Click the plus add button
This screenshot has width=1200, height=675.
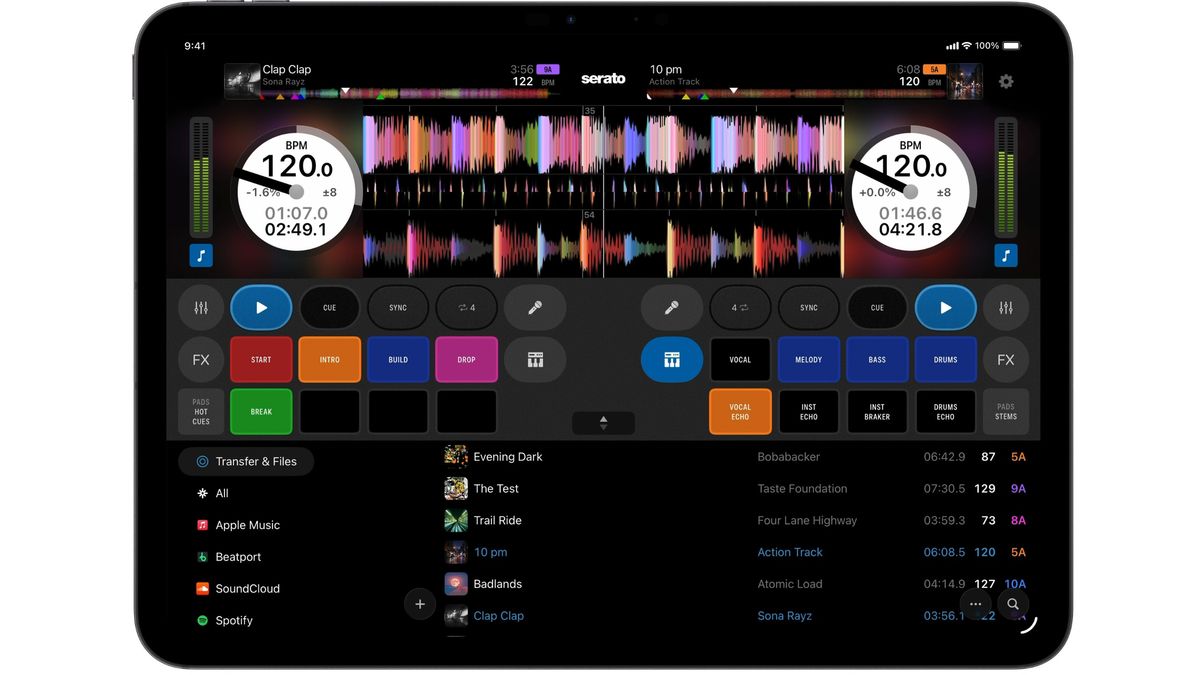point(420,604)
